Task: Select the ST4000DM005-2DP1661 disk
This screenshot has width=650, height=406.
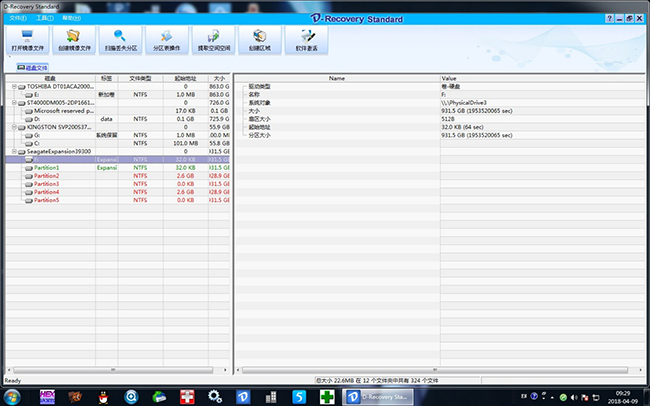Action: (x=60, y=103)
